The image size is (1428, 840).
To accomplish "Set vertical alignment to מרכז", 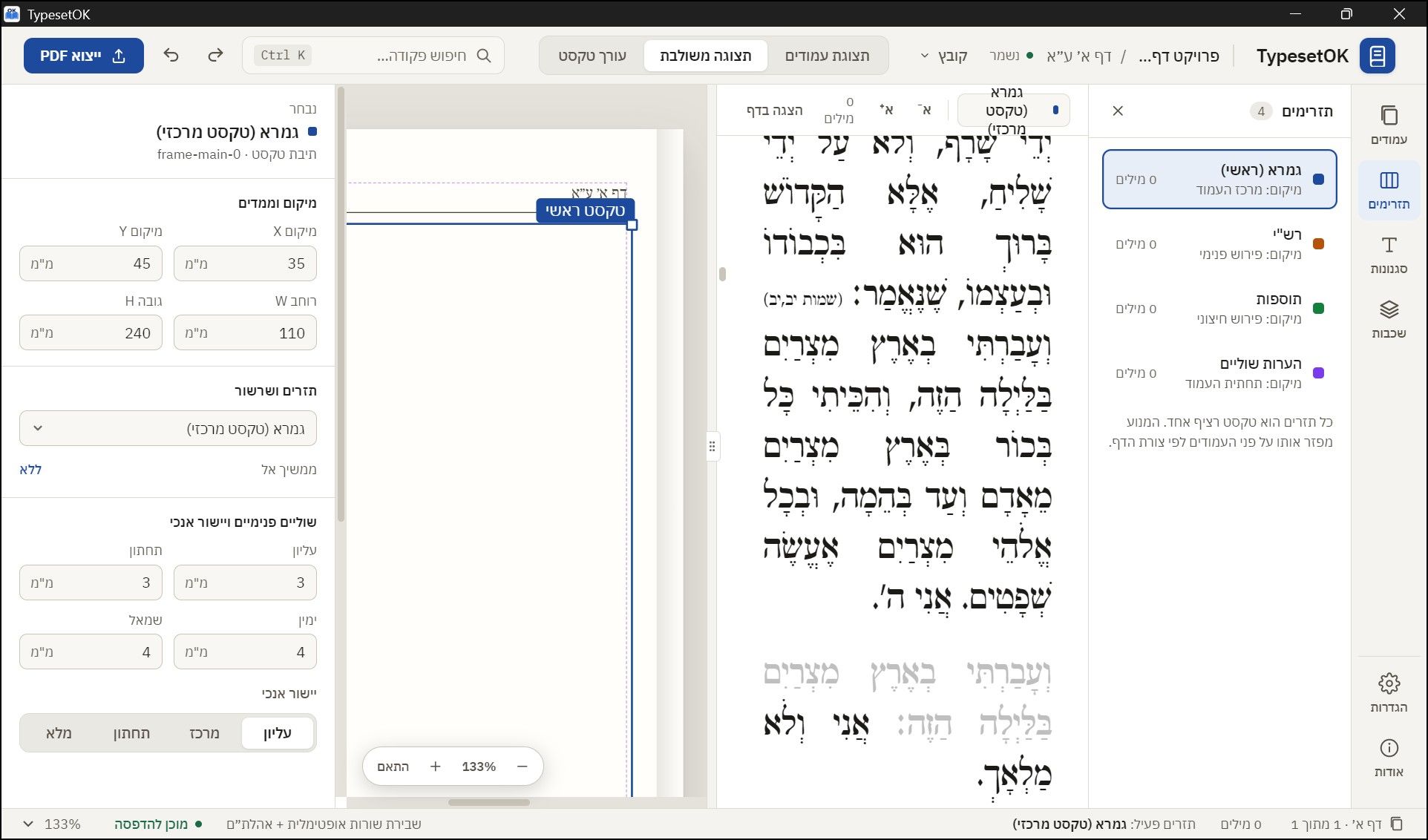I will tap(204, 733).
